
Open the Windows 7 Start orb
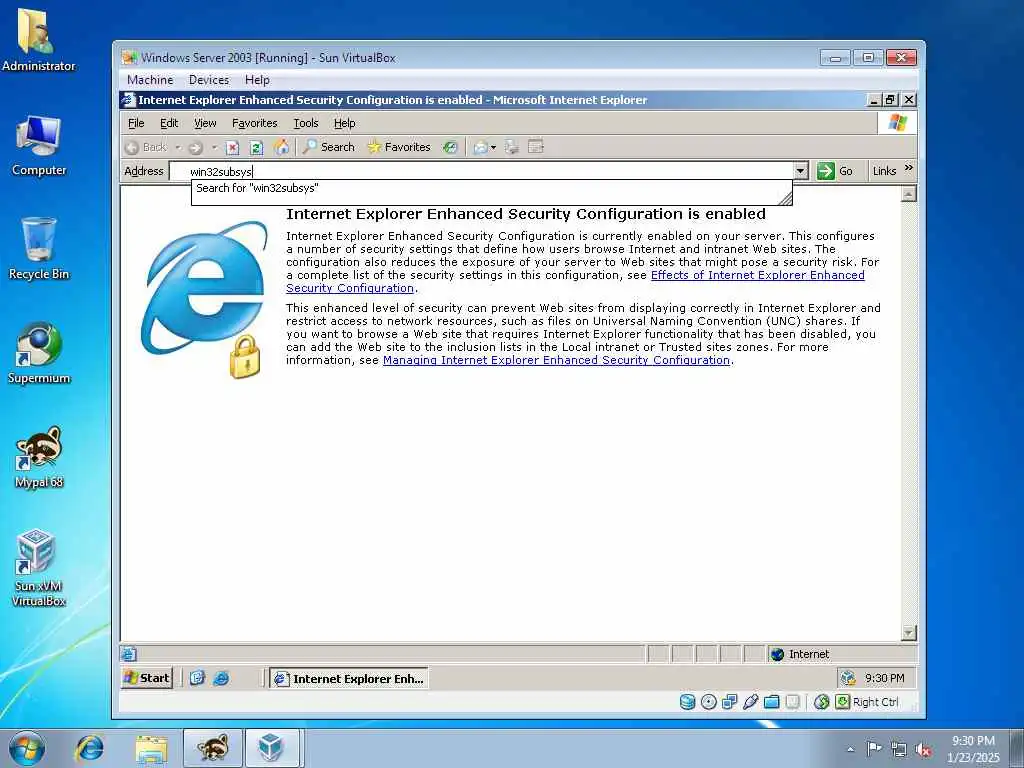pos(27,748)
